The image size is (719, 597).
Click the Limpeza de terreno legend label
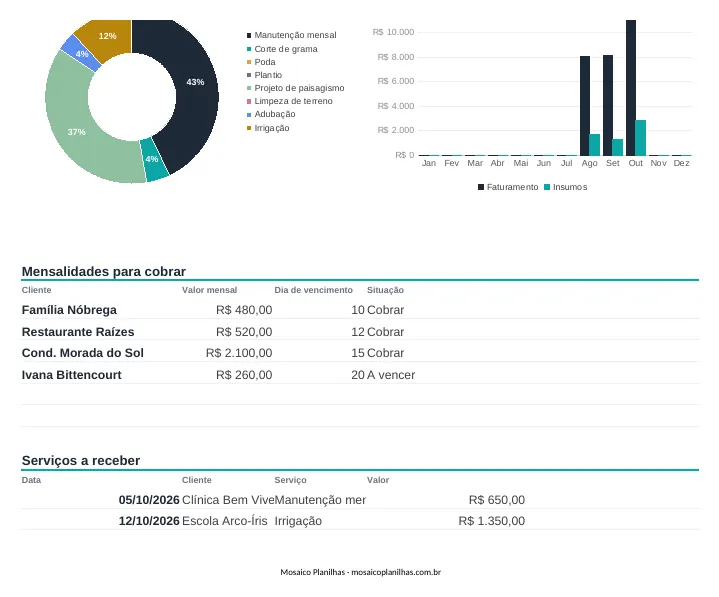pos(293,101)
